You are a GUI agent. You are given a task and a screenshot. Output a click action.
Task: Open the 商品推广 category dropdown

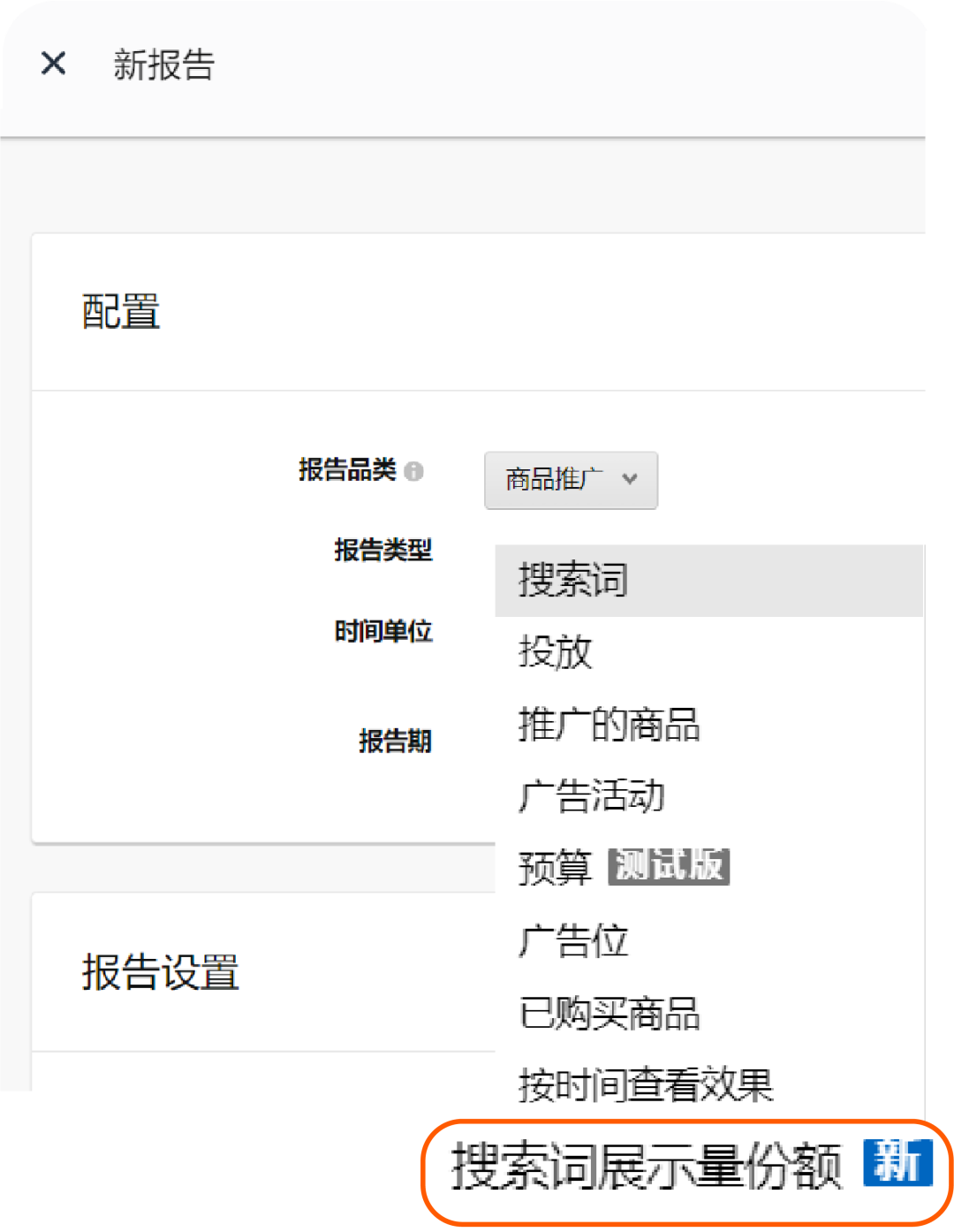pos(571,481)
